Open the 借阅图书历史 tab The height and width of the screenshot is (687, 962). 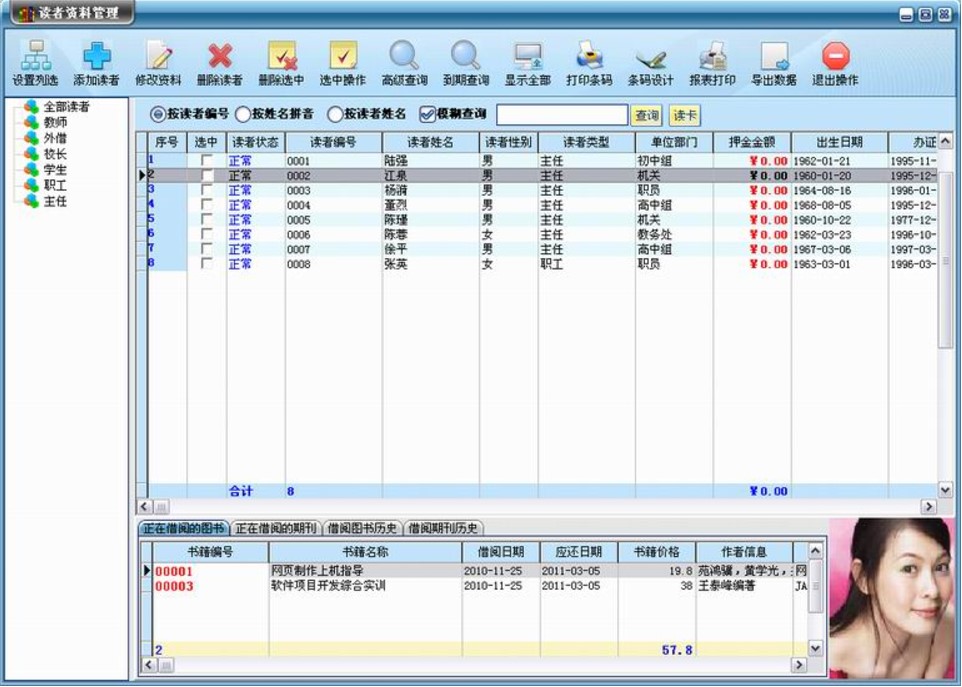pyautogui.click(x=362, y=528)
